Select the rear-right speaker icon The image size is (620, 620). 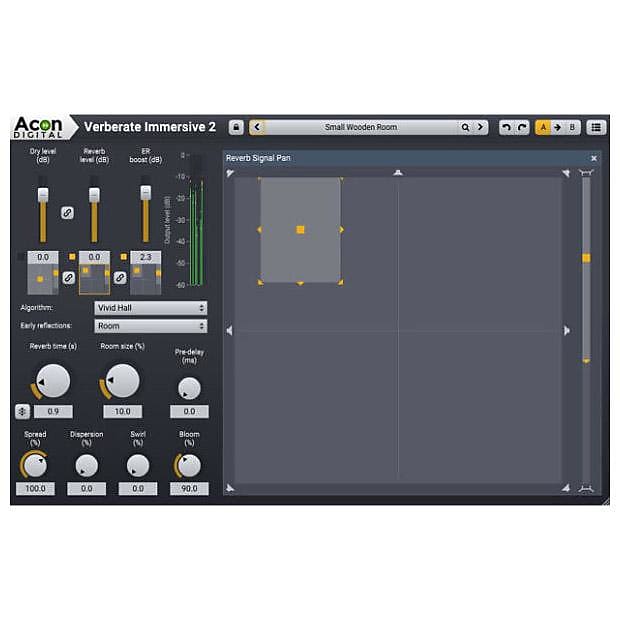pos(566,488)
